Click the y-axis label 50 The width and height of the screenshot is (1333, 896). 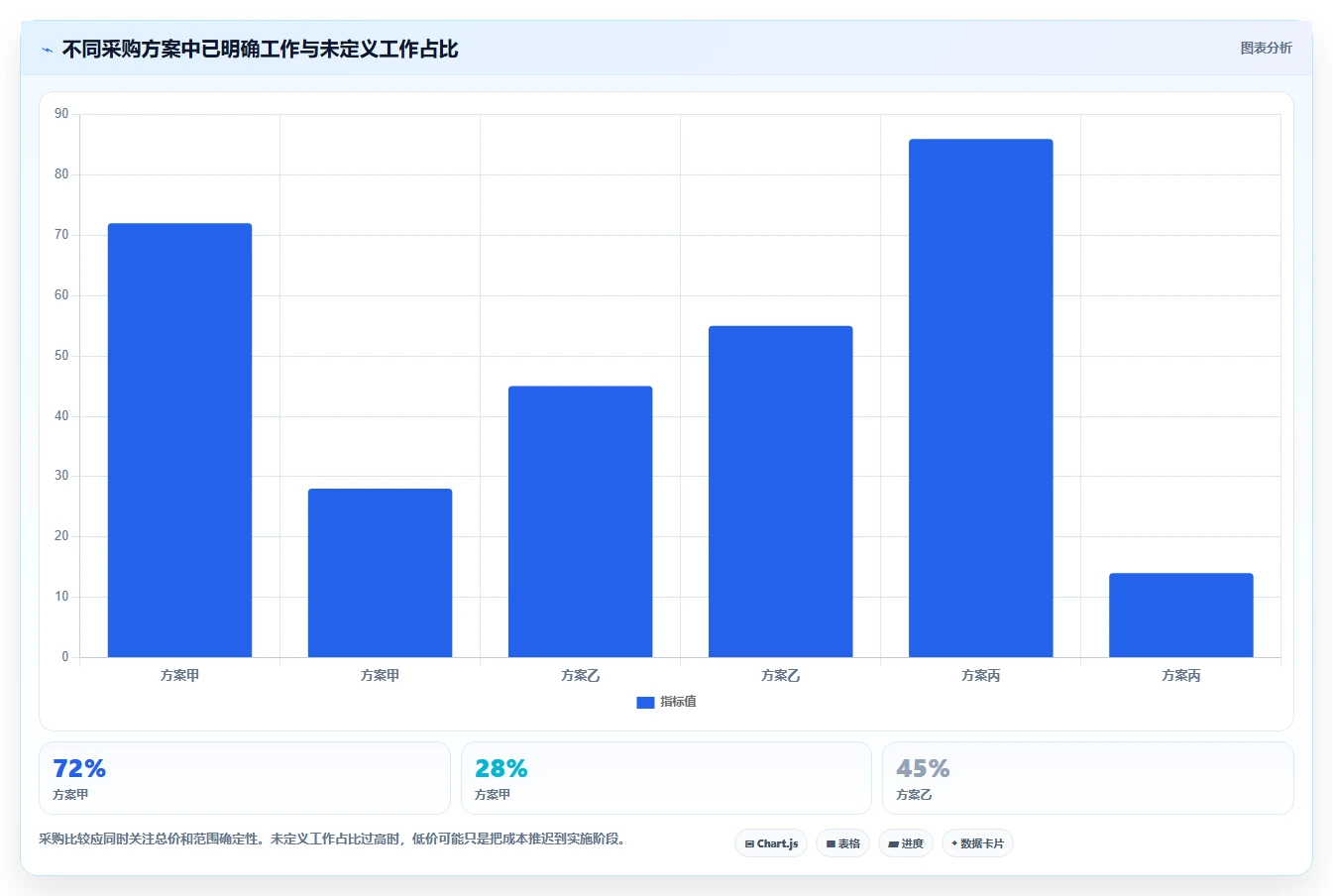click(61, 356)
